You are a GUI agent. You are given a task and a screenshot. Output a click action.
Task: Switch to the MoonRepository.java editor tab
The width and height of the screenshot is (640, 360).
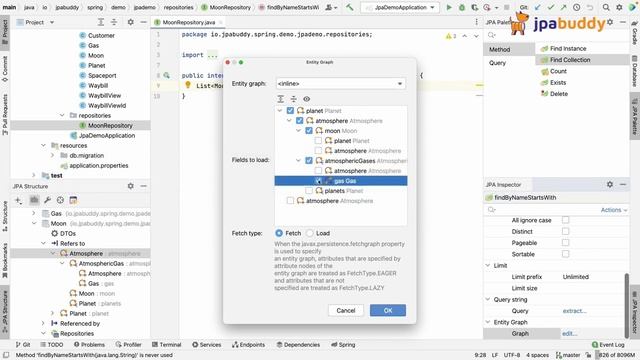point(189,22)
